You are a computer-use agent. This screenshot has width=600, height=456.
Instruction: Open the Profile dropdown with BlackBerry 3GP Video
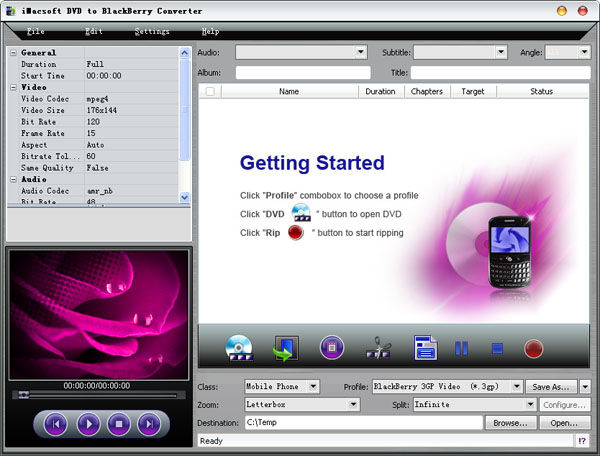tap(517, 386)
